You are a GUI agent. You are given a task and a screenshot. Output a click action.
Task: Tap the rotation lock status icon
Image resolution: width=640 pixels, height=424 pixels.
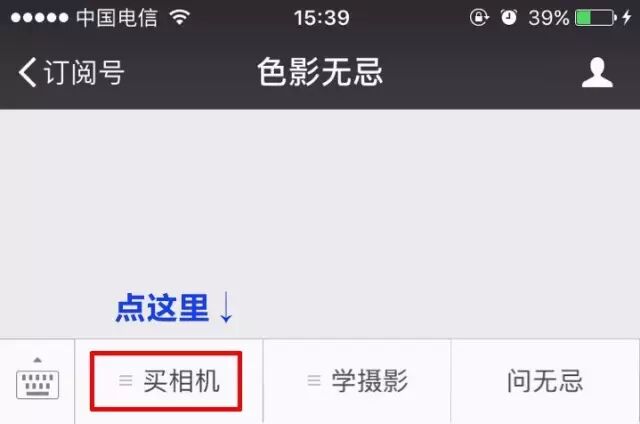(479, 18)
